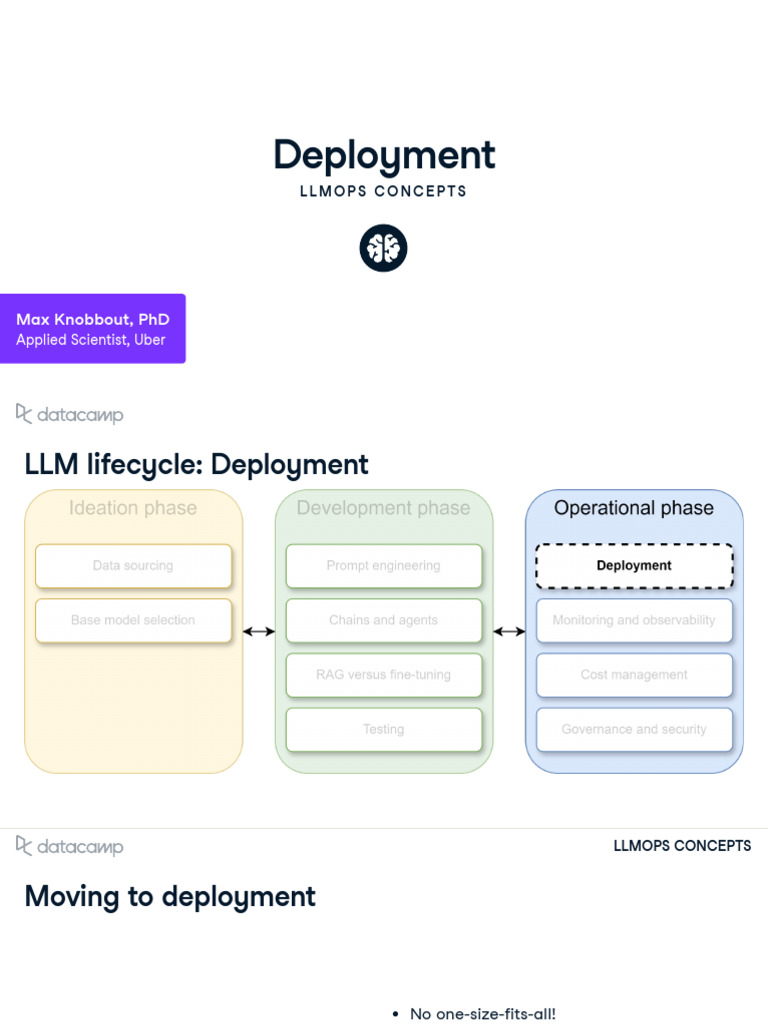Click the DataCamp logo beside LLMOPS CONCEPTS footer
The width and height of the screenshot is (768, 1024).
click(69, 846)
